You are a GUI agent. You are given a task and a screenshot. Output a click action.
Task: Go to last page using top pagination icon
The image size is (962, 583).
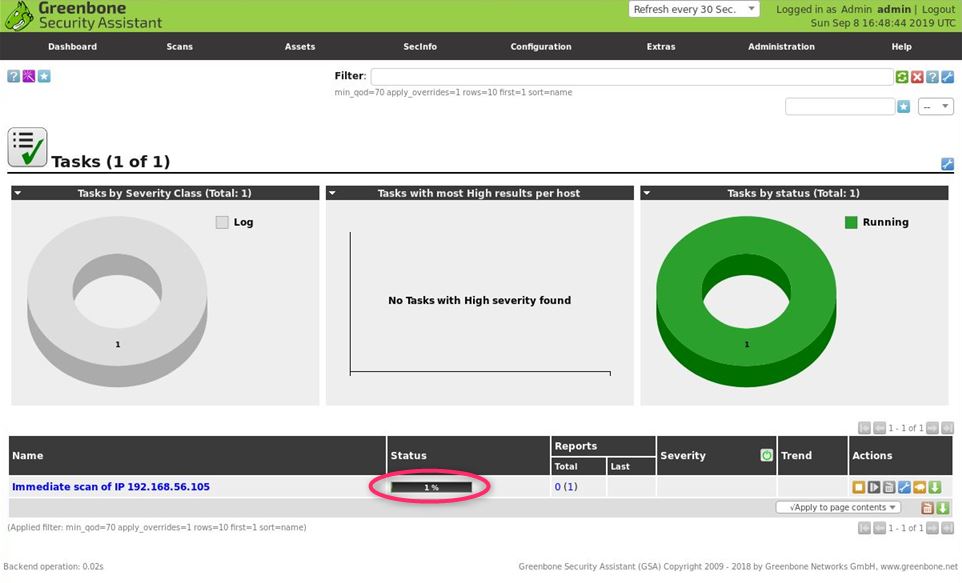pos(948,428)
